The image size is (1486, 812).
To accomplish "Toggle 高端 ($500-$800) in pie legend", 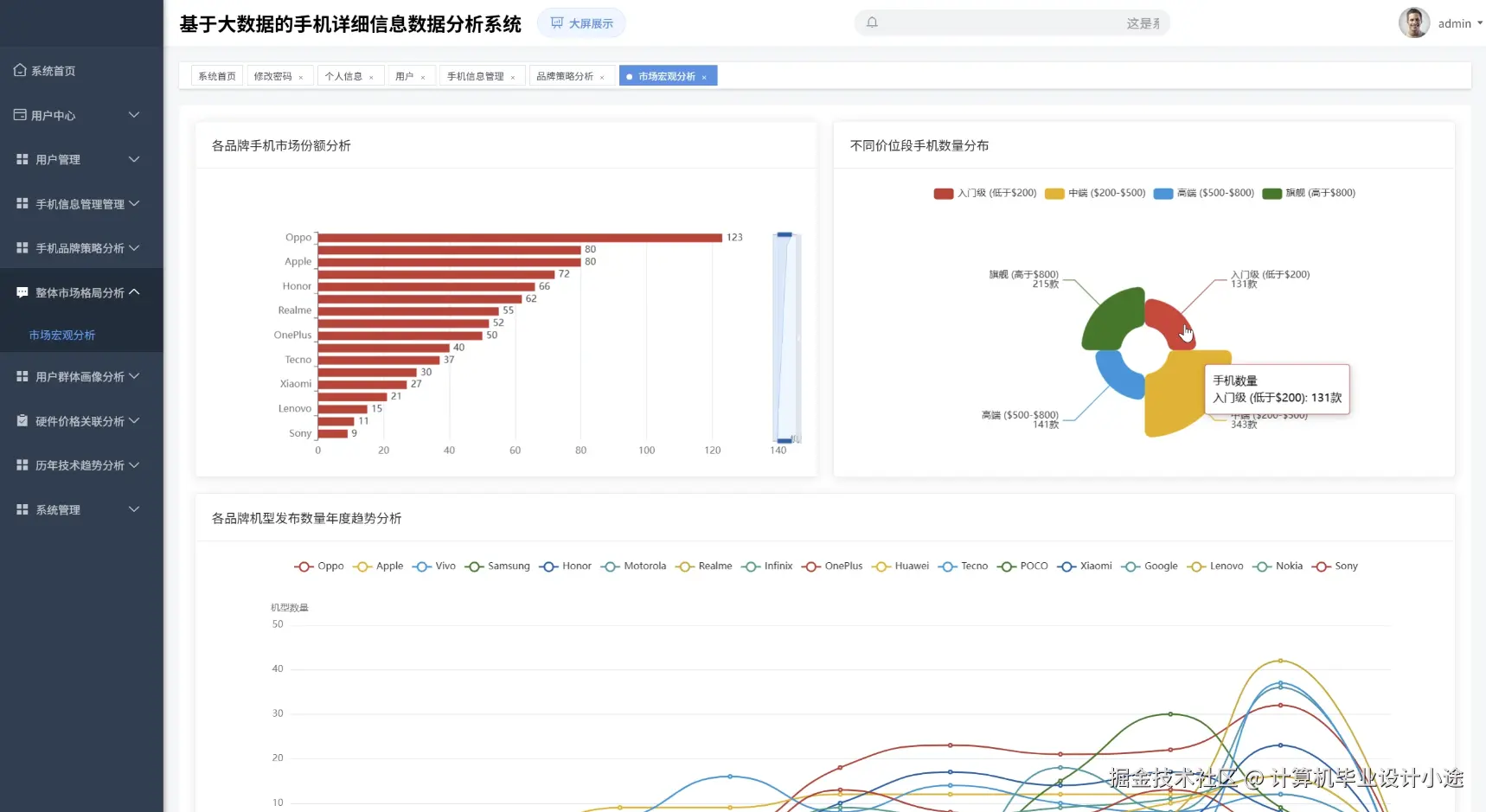I will click(1204, 193).
